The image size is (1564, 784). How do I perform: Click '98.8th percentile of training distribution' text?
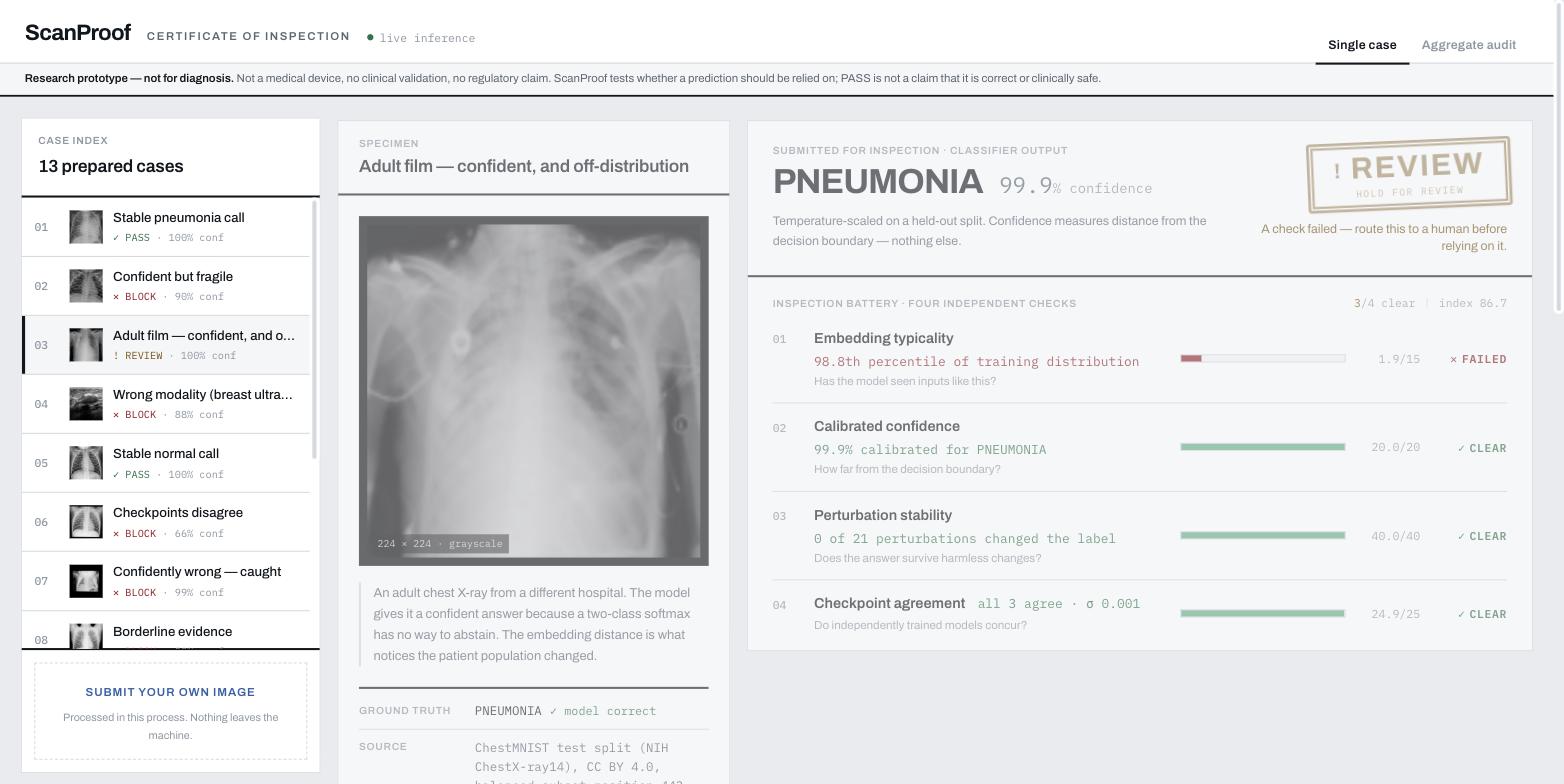(x=976, y=362)
